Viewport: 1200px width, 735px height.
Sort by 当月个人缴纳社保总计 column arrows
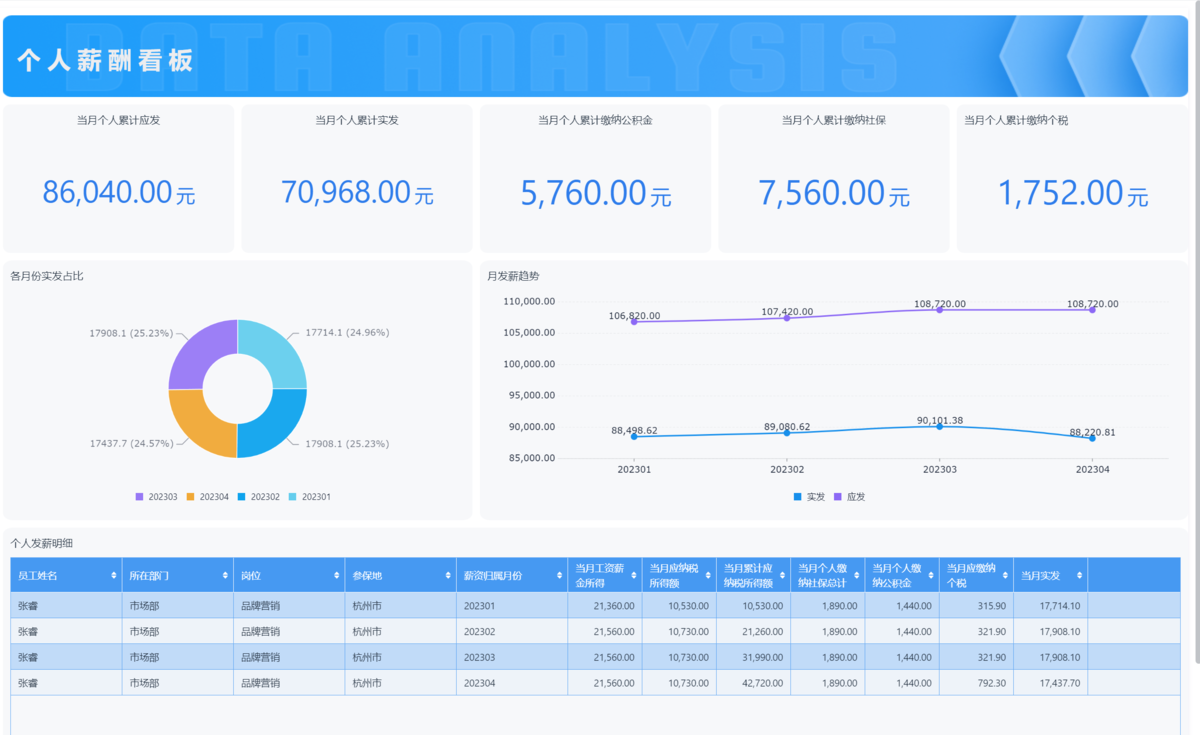tap(856, 576)
